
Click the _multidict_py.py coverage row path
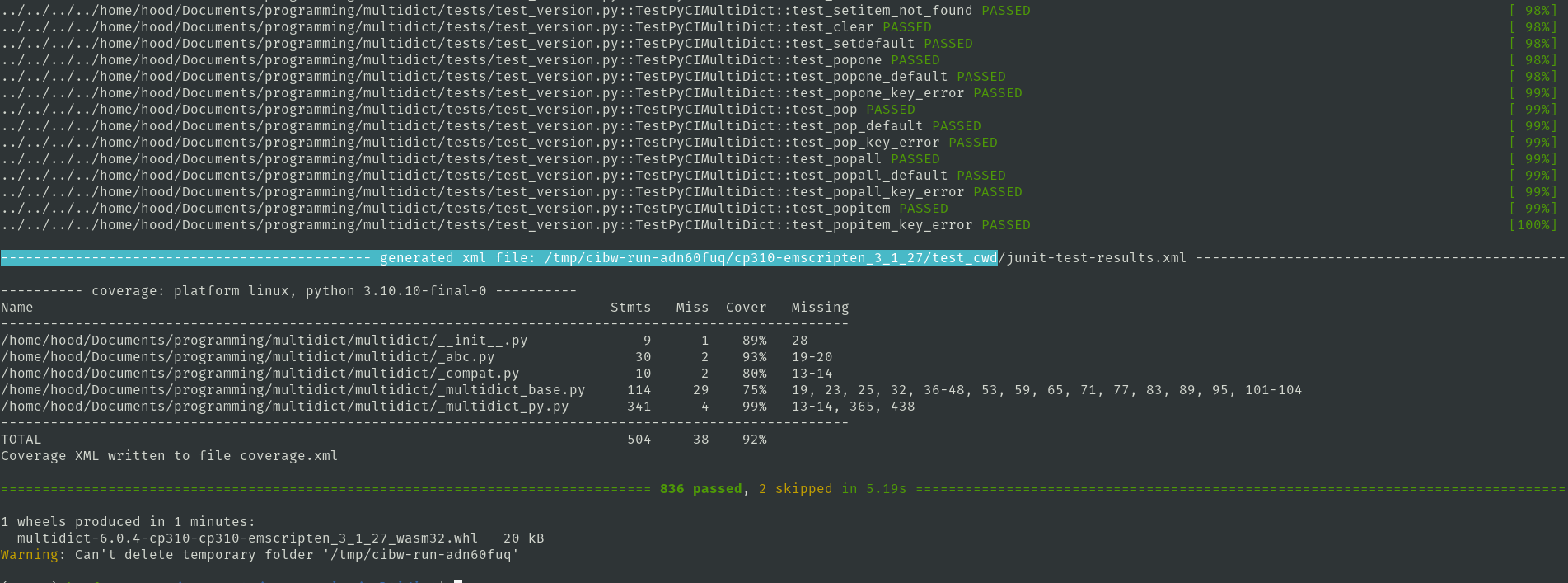[284, 407]
